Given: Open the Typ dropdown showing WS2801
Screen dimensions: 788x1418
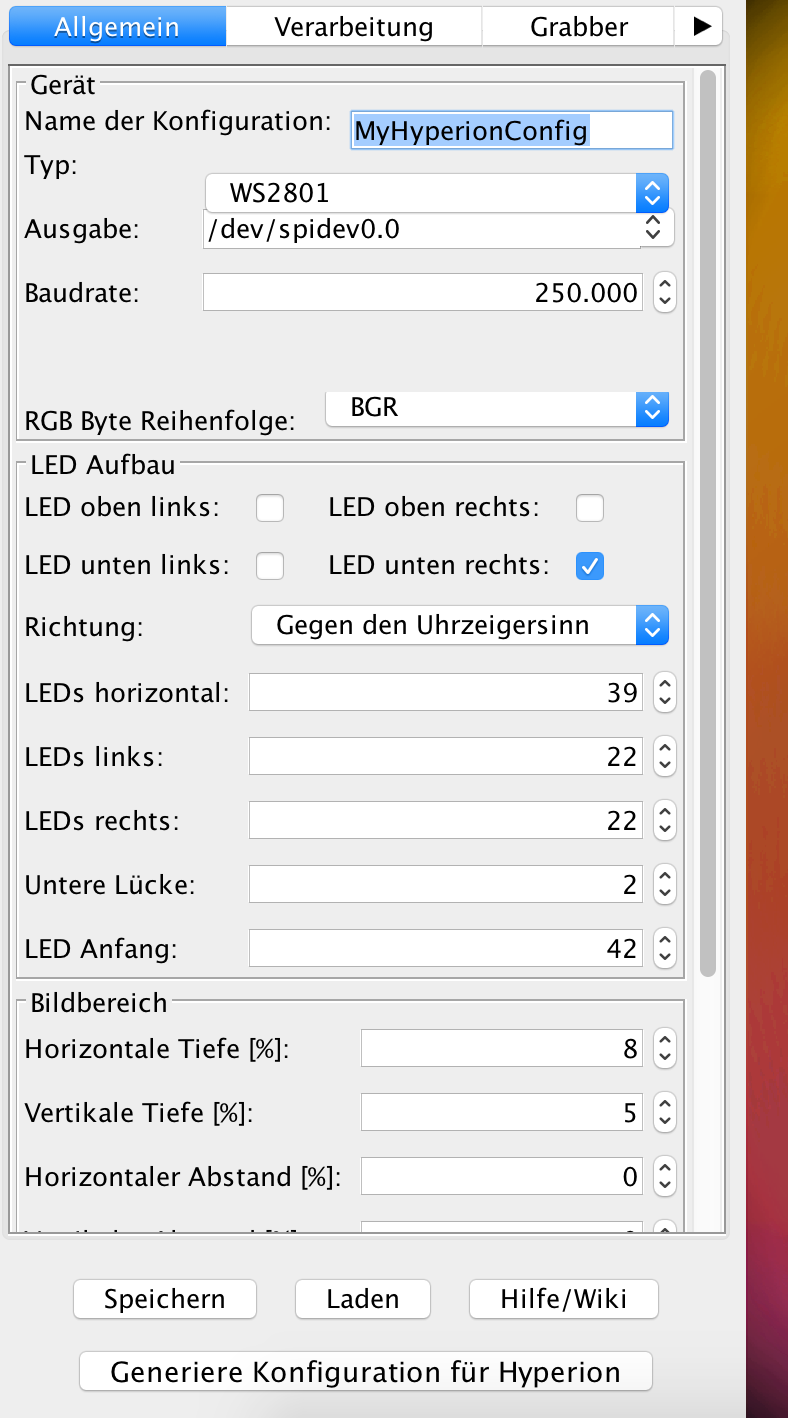Looking at the screenshot, I should coord(437,192).
